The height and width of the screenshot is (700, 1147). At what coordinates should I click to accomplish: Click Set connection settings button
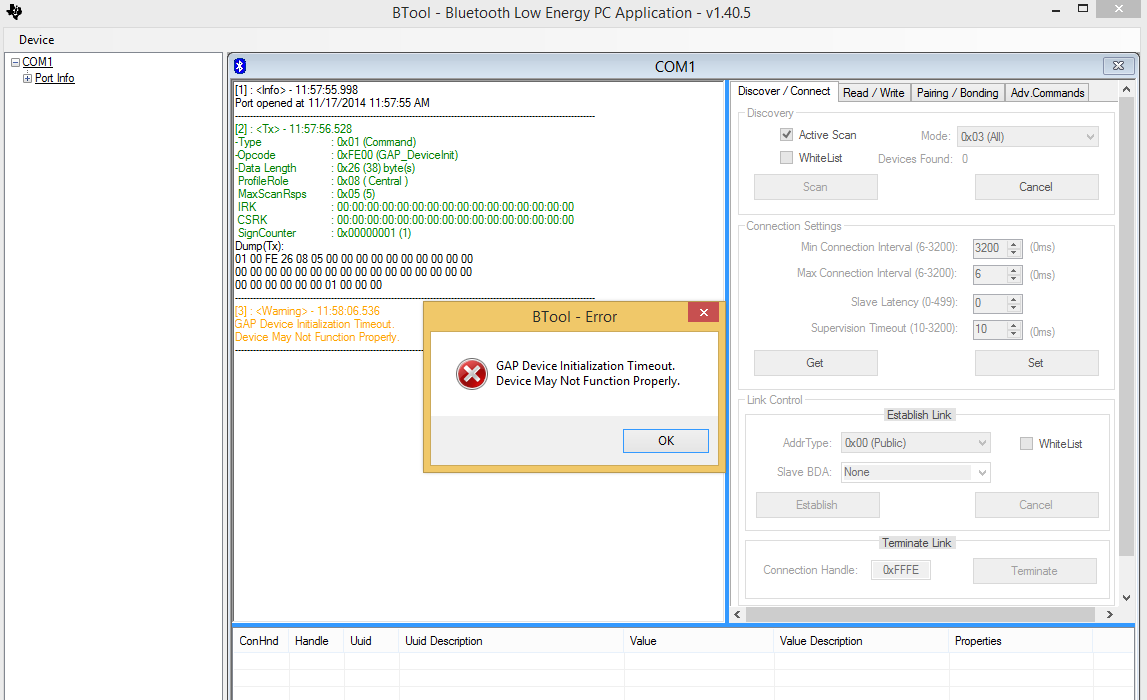(x=1037, y=363)
